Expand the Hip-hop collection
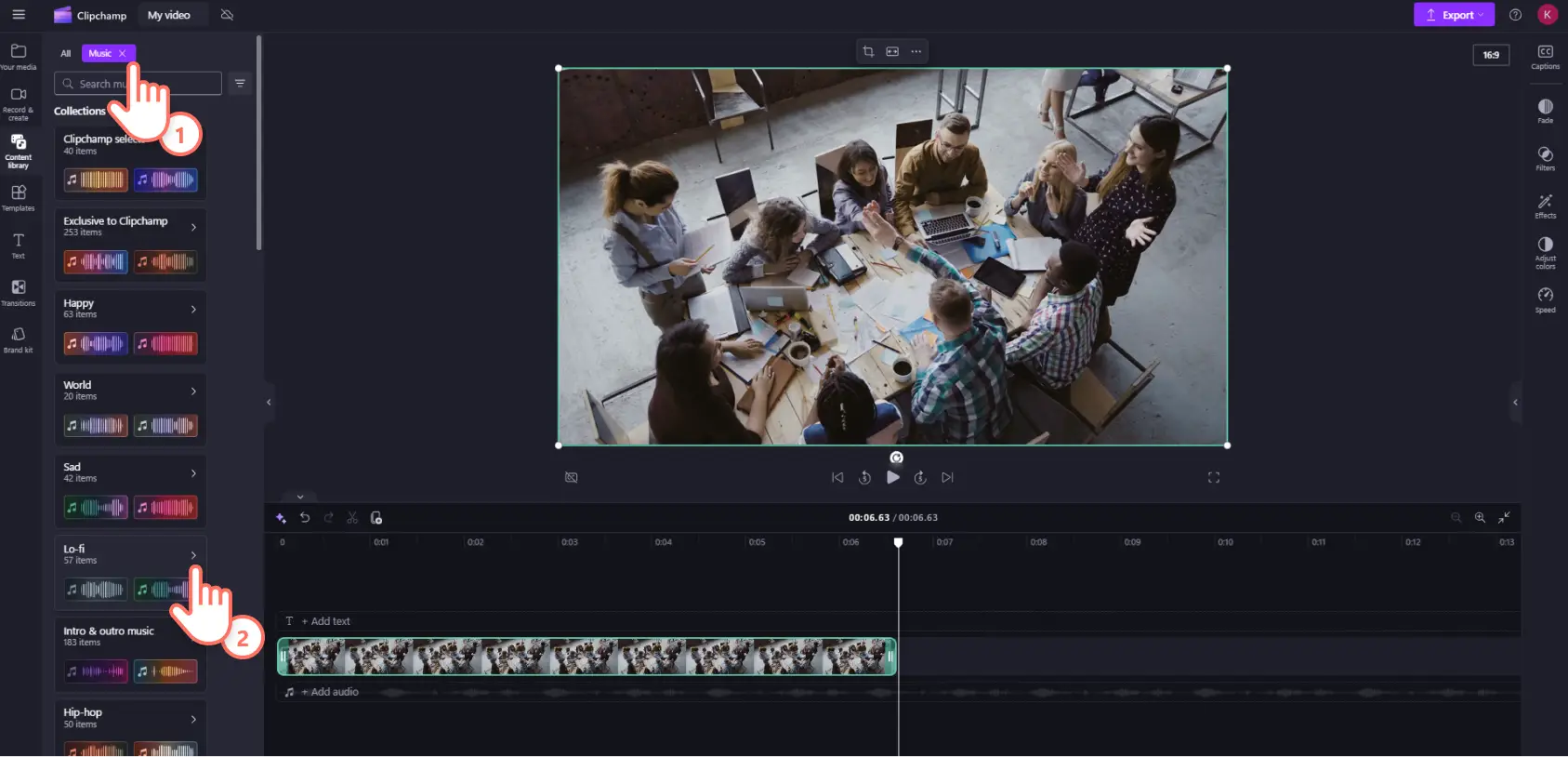This screenshot has width=1568, height=757. pos(193,719)
